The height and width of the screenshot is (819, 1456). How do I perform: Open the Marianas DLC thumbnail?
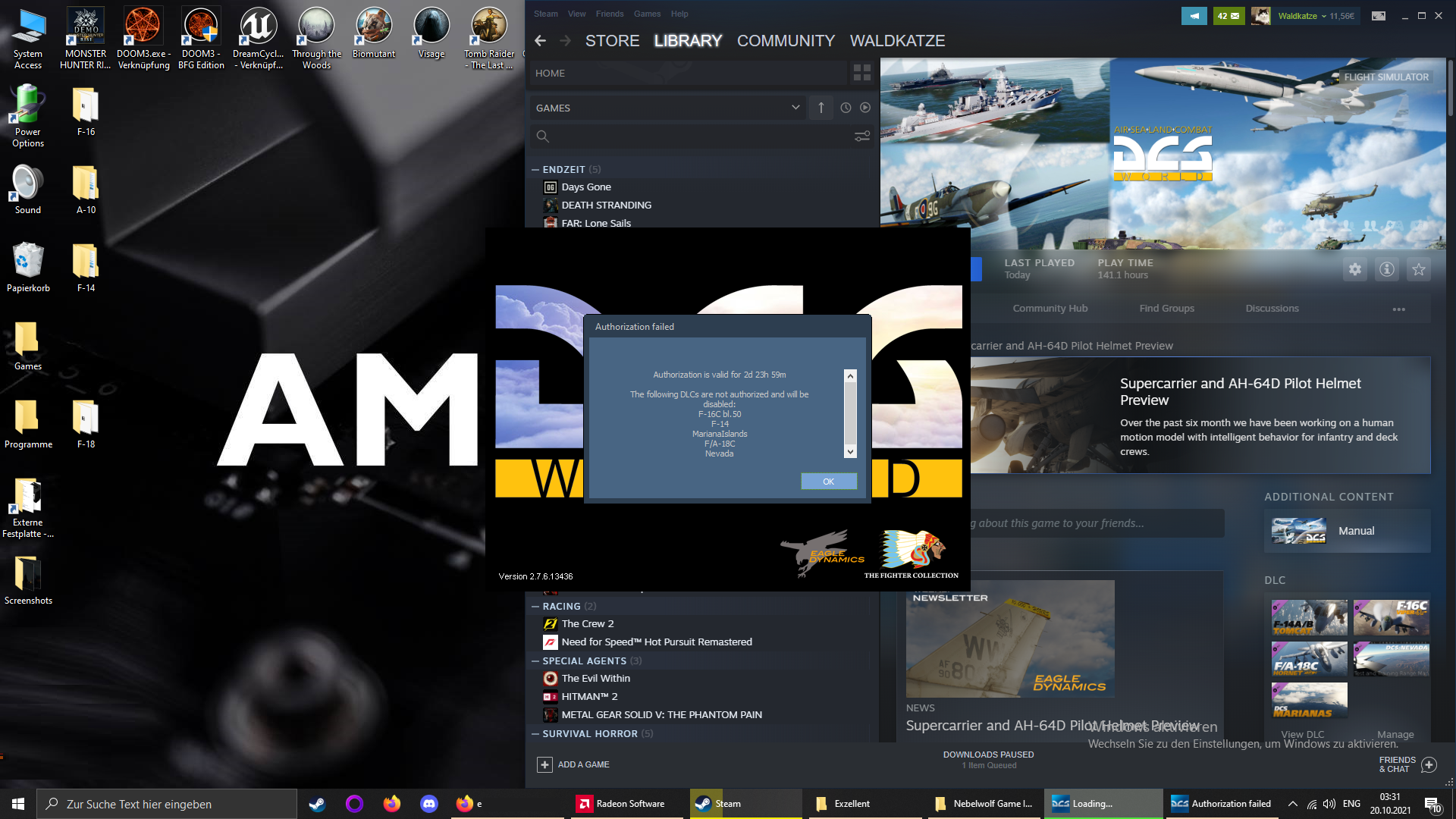(x=1310, y=700)
